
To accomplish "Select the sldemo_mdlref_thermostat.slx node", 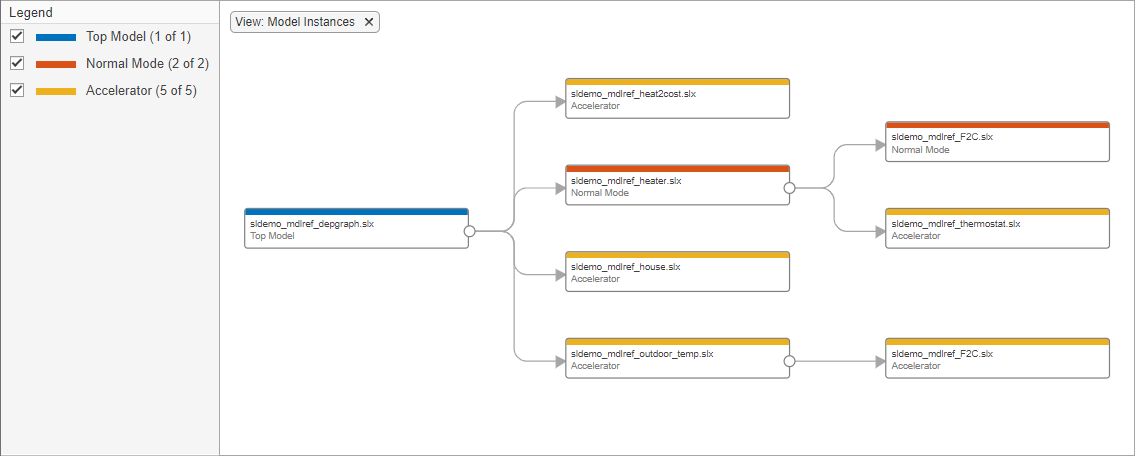I will tap(997, 230).
